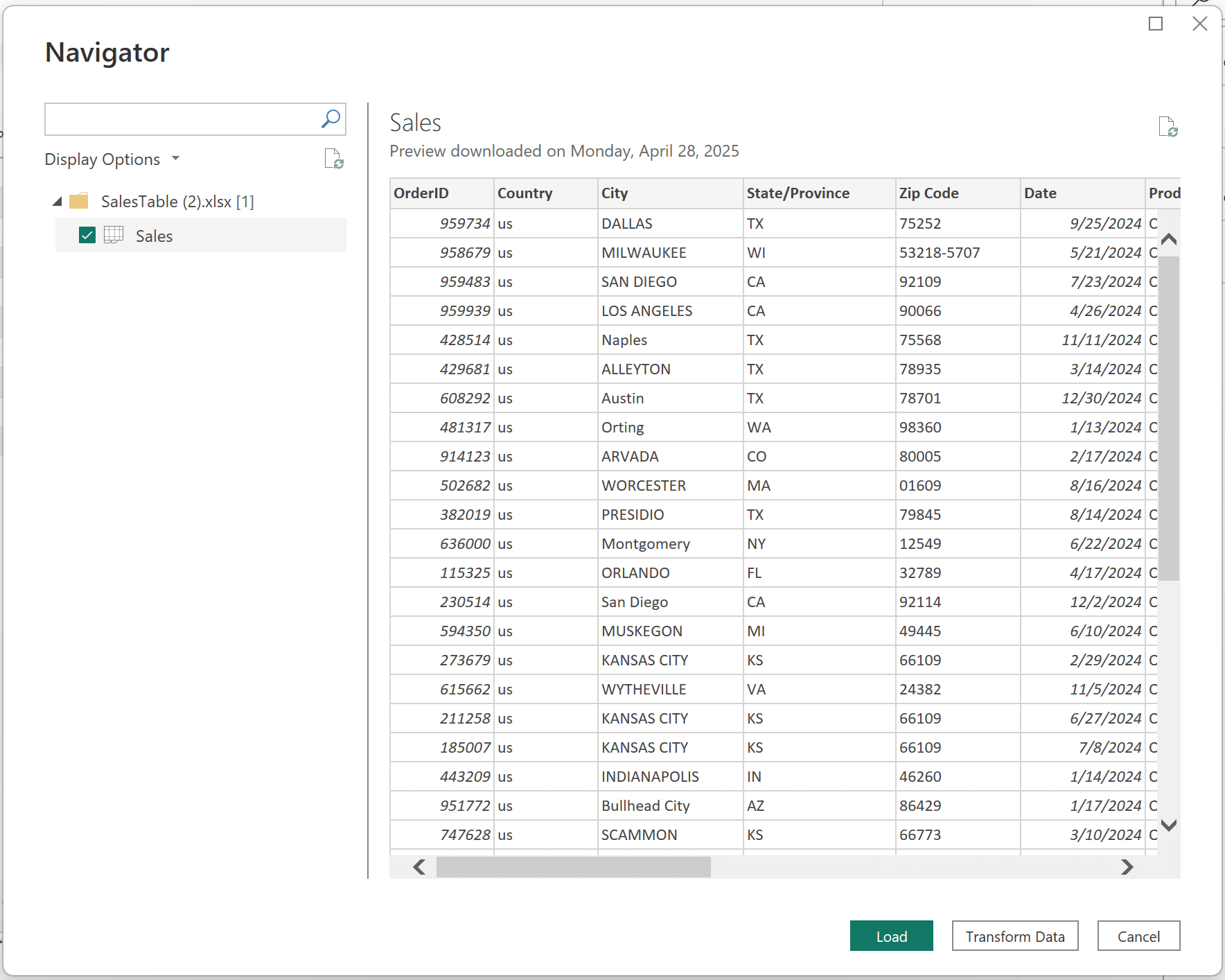Click zip code 01609
Image resolution: width=1225 pixels, height=980 pixels.
click(x=958, y=486)
